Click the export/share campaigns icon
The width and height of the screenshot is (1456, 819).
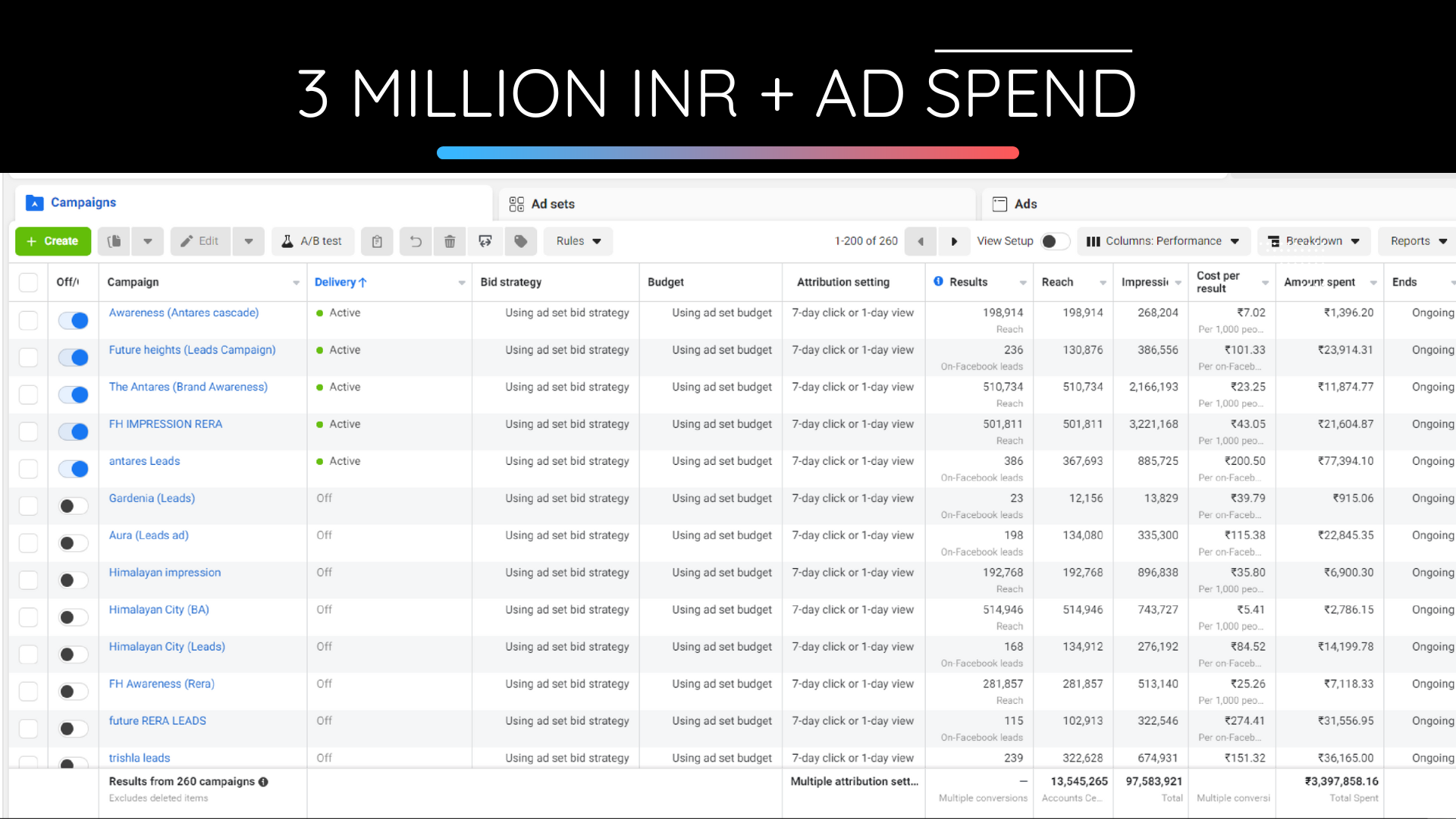485,241
